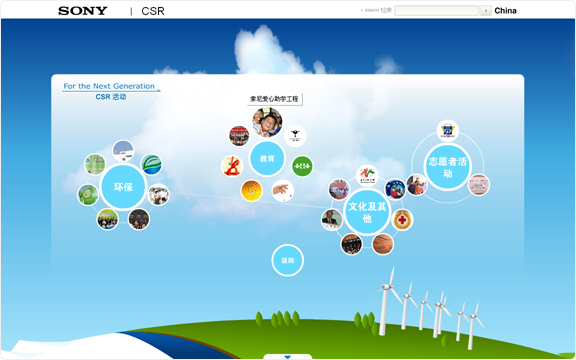
Task: Click the green leaf logo bubble
Action: coord(151,165)
